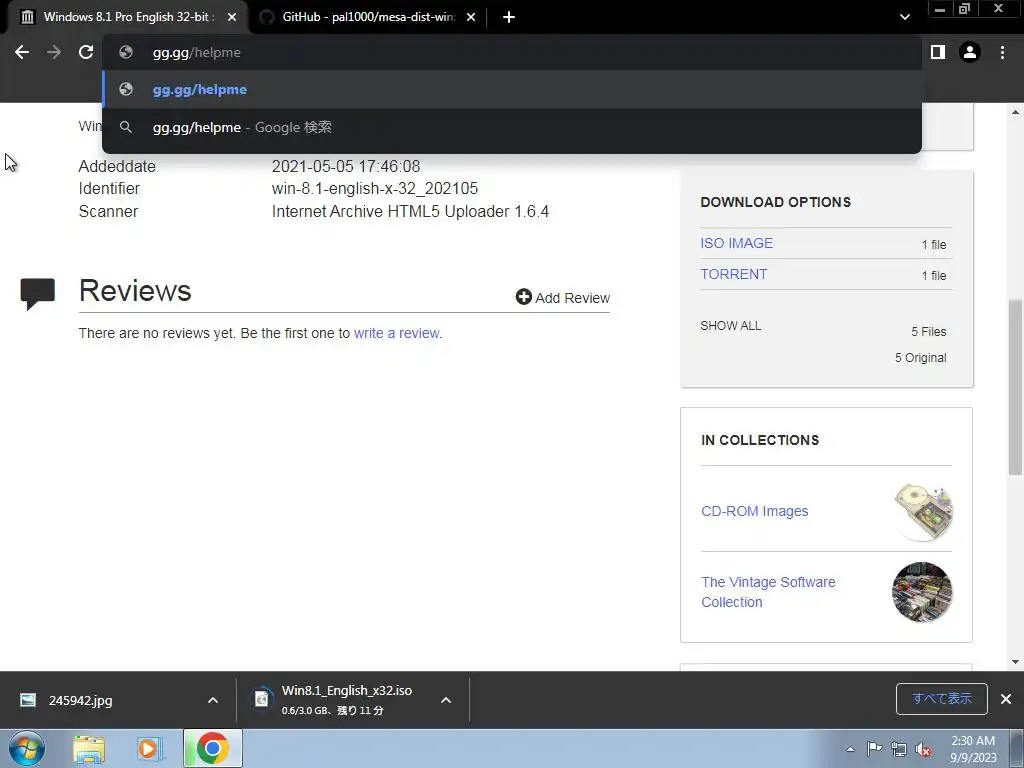Screen dimensions: 1024x768
Task: Click the magnifier icon in search suggestion
Action: pyautogui.click(x=126, y=127)
